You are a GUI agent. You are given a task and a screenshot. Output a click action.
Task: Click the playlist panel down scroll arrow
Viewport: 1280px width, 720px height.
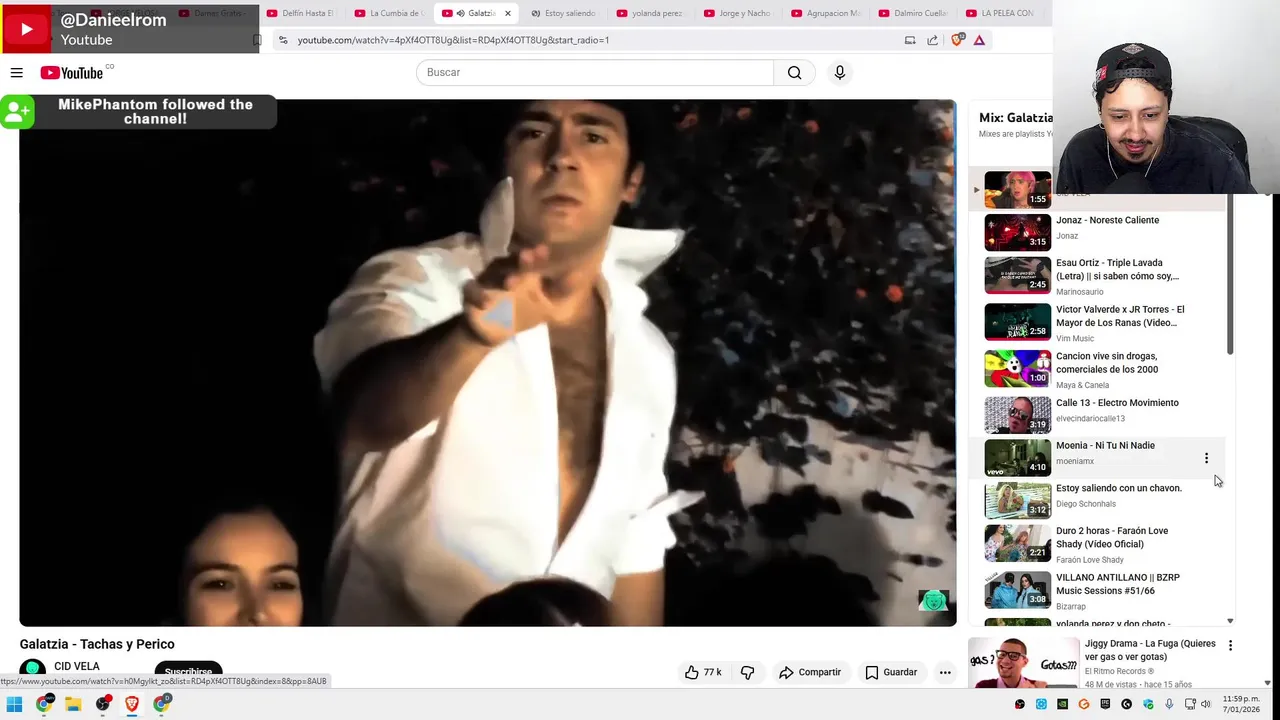[1230, 621]
